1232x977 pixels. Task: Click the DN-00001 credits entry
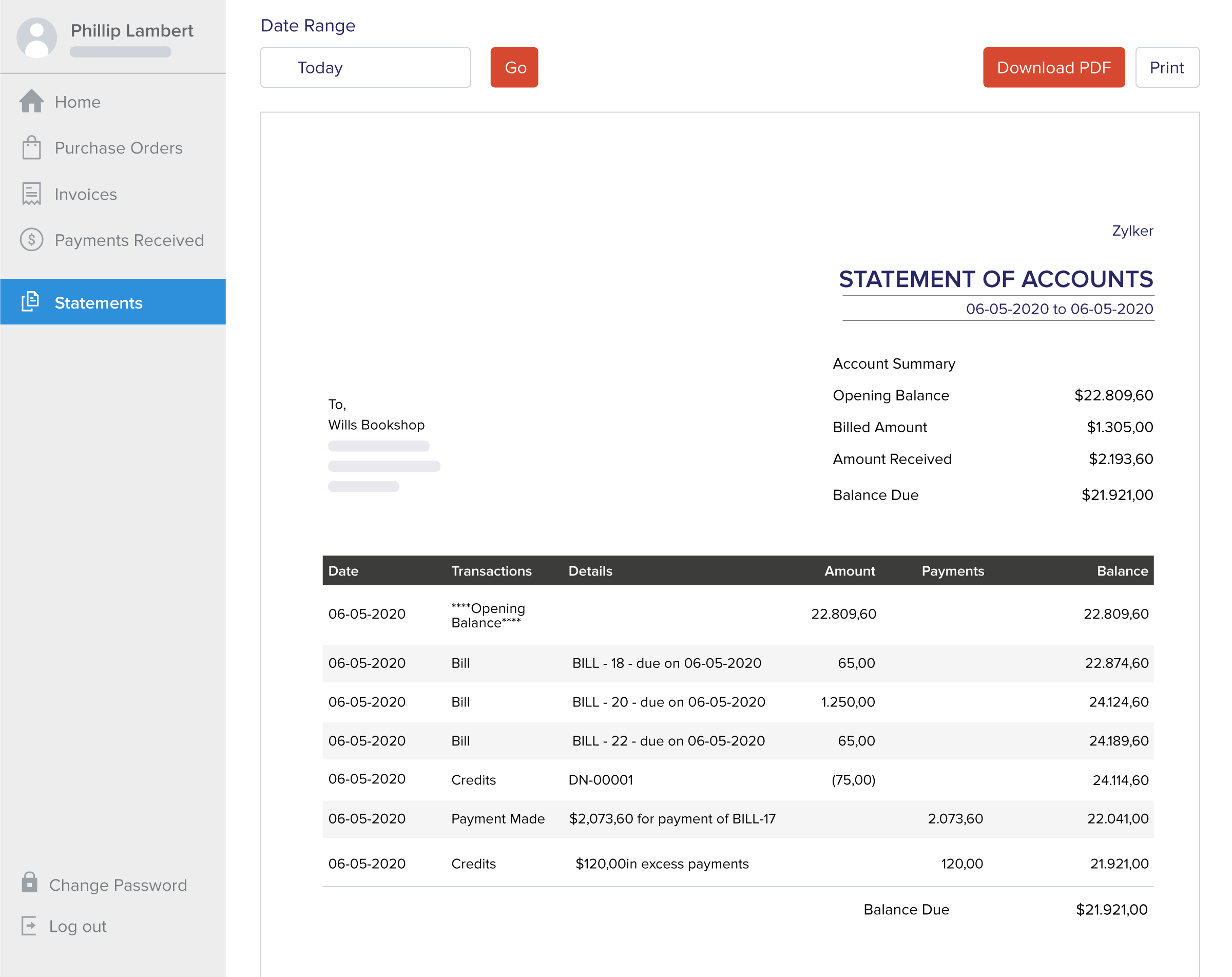[601, 779]
